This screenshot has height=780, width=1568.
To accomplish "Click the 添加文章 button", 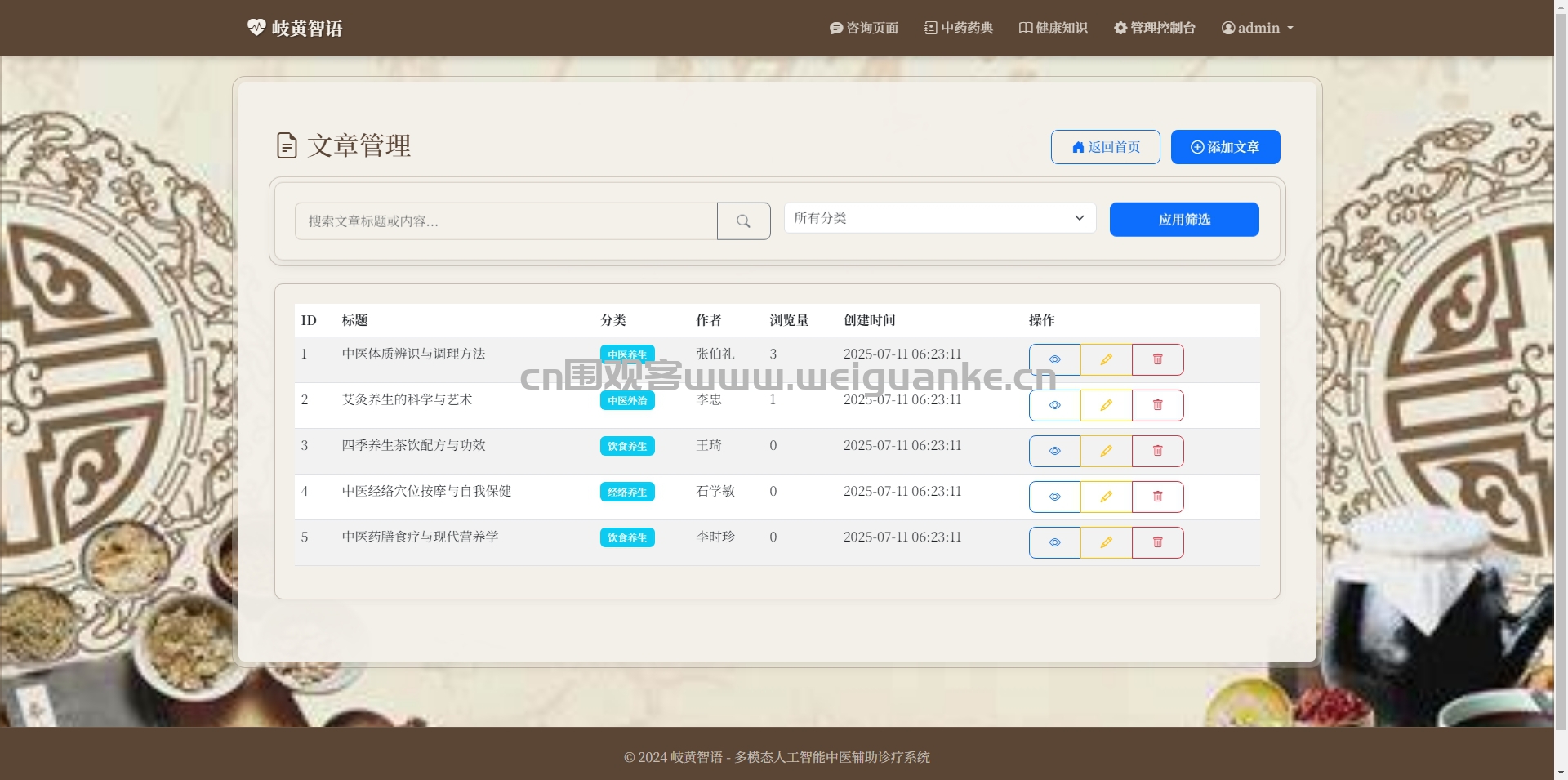I will coord(1225,147).
